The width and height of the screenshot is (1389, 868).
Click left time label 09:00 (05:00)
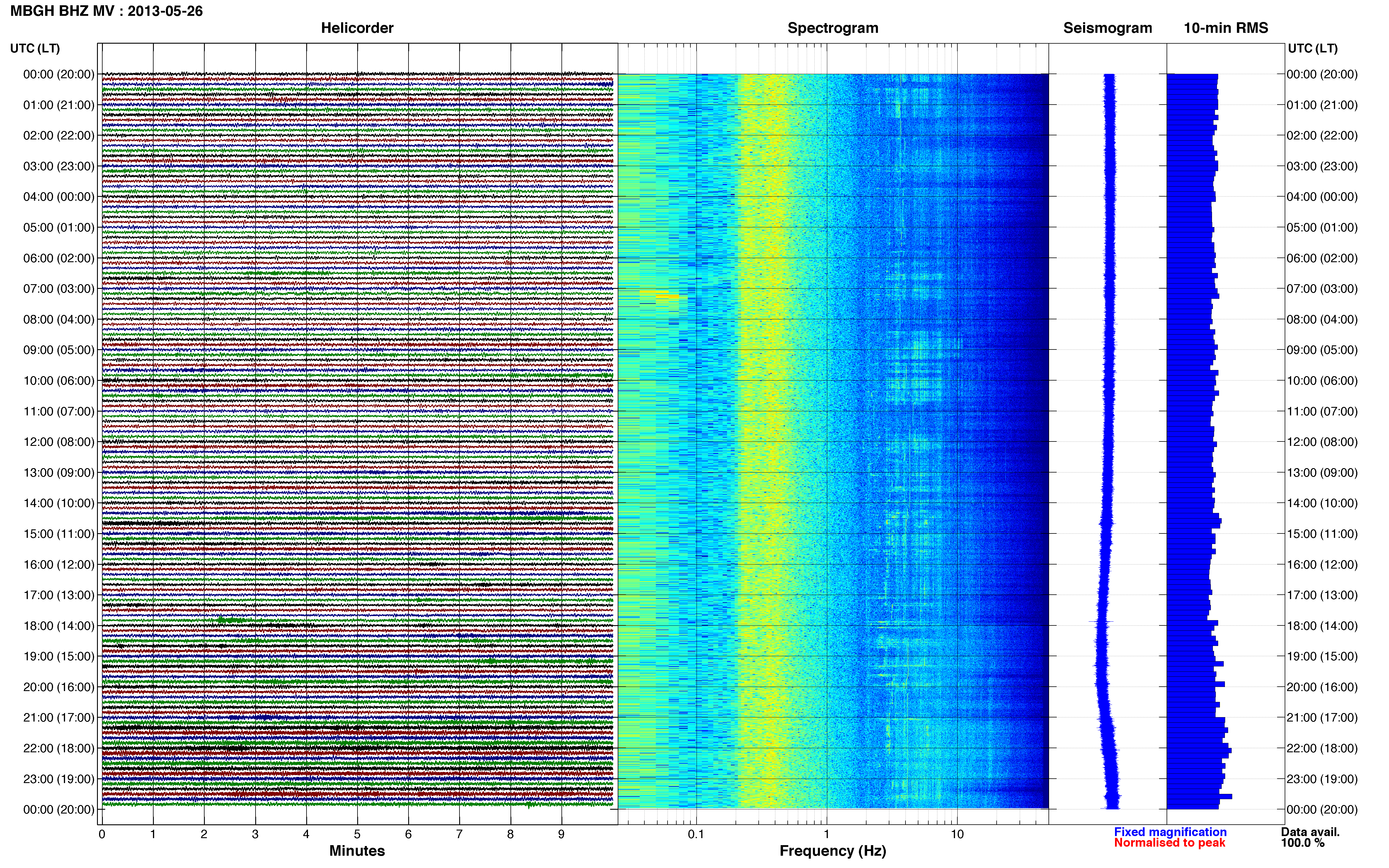coord(59,350)
